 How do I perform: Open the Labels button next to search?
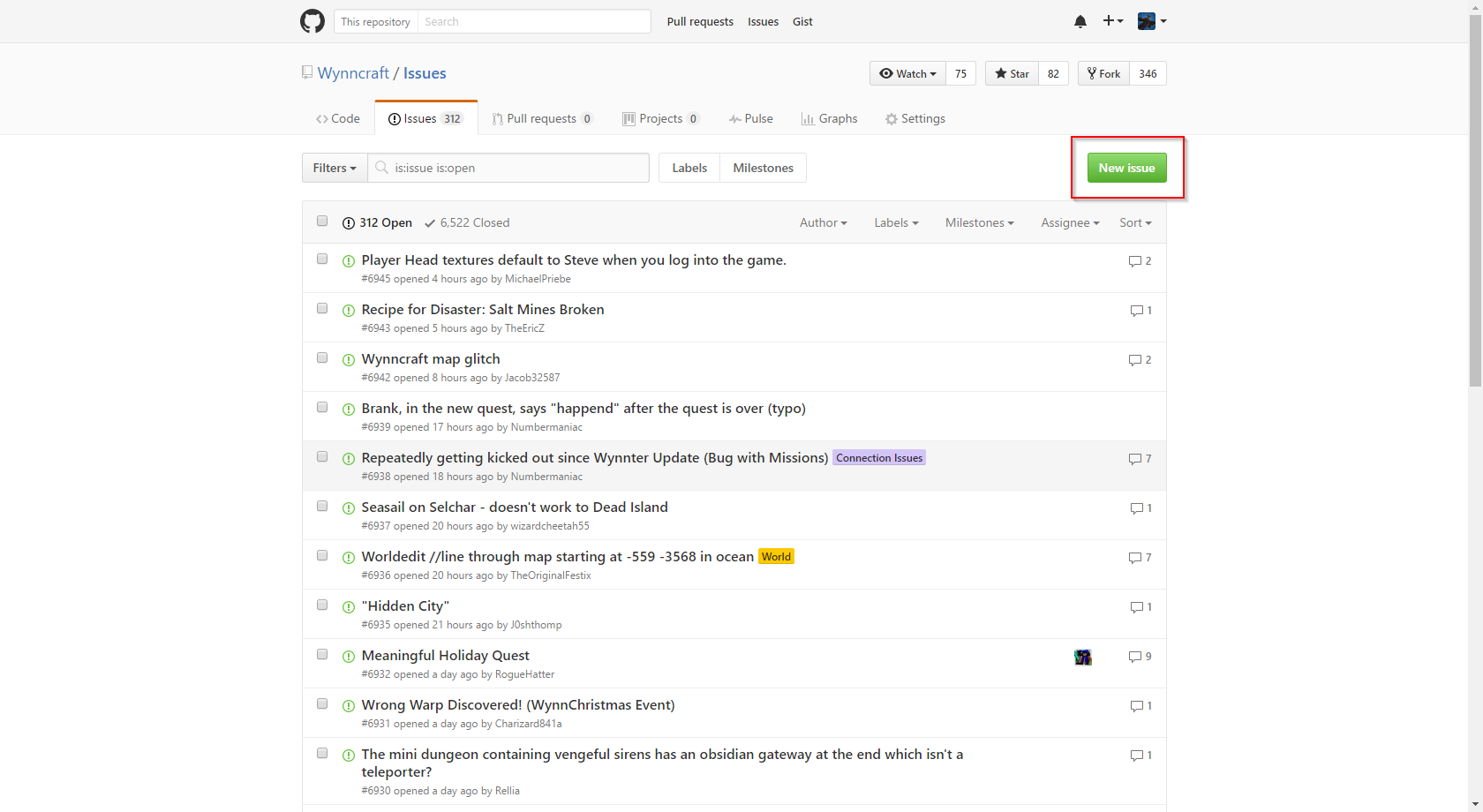pos(689,168)
